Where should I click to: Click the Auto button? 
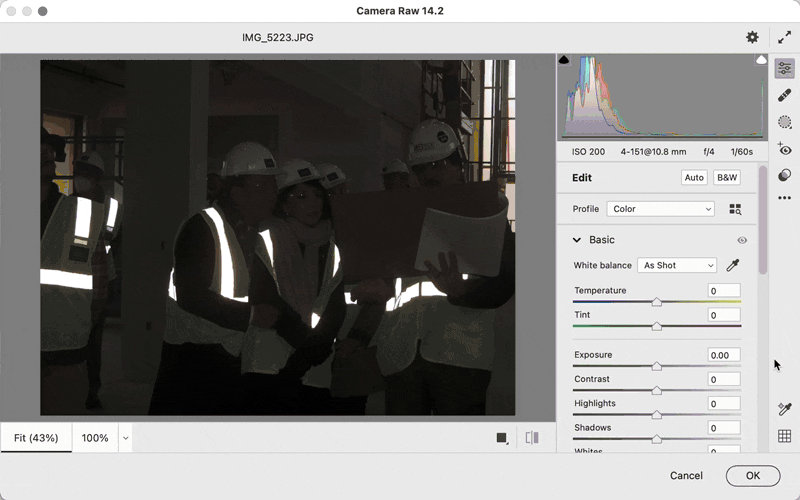click(x=694, y=178)
